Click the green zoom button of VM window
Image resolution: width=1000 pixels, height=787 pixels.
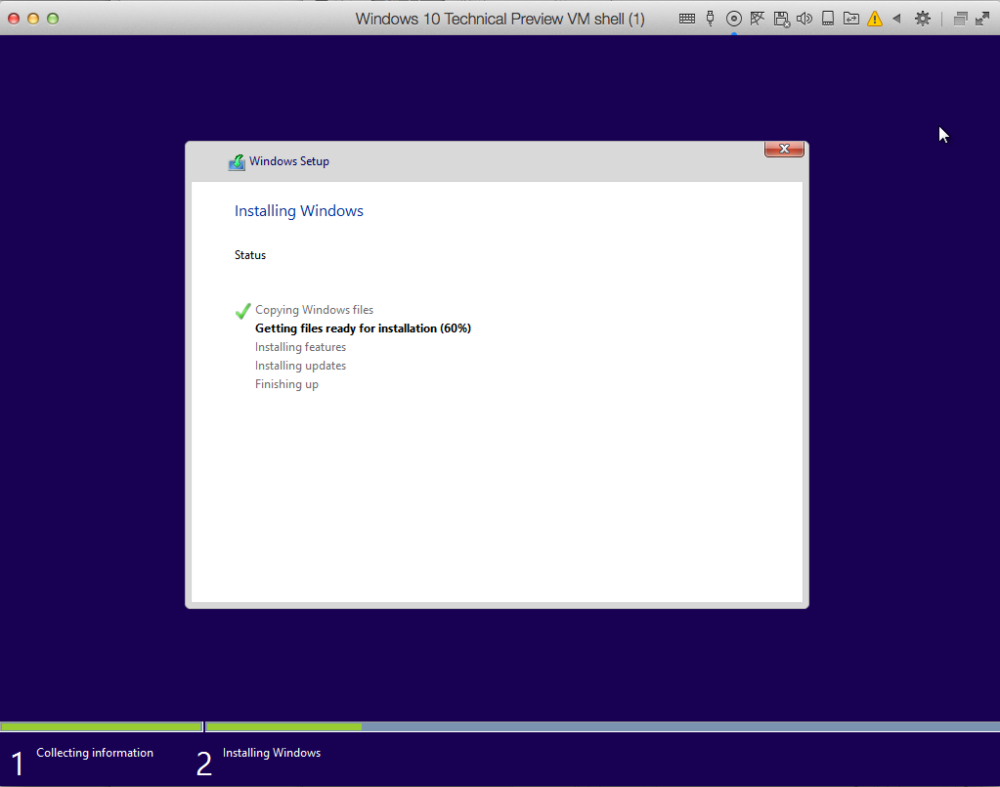[53, 18]
